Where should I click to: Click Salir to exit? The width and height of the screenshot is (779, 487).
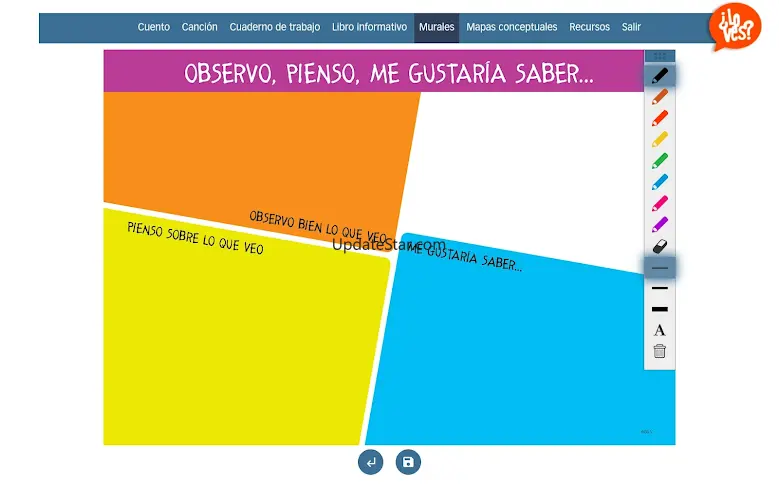tap(631, 27)
